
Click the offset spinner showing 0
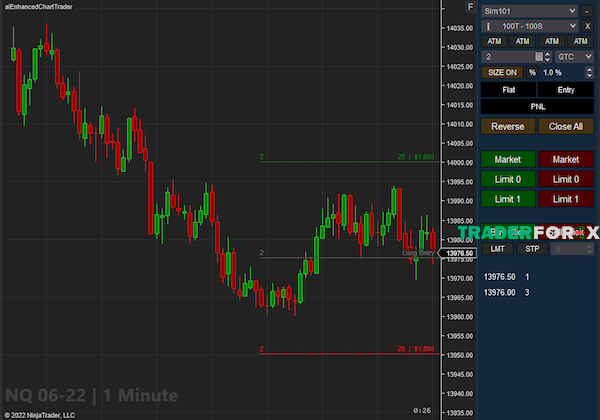tap(572, 249)
